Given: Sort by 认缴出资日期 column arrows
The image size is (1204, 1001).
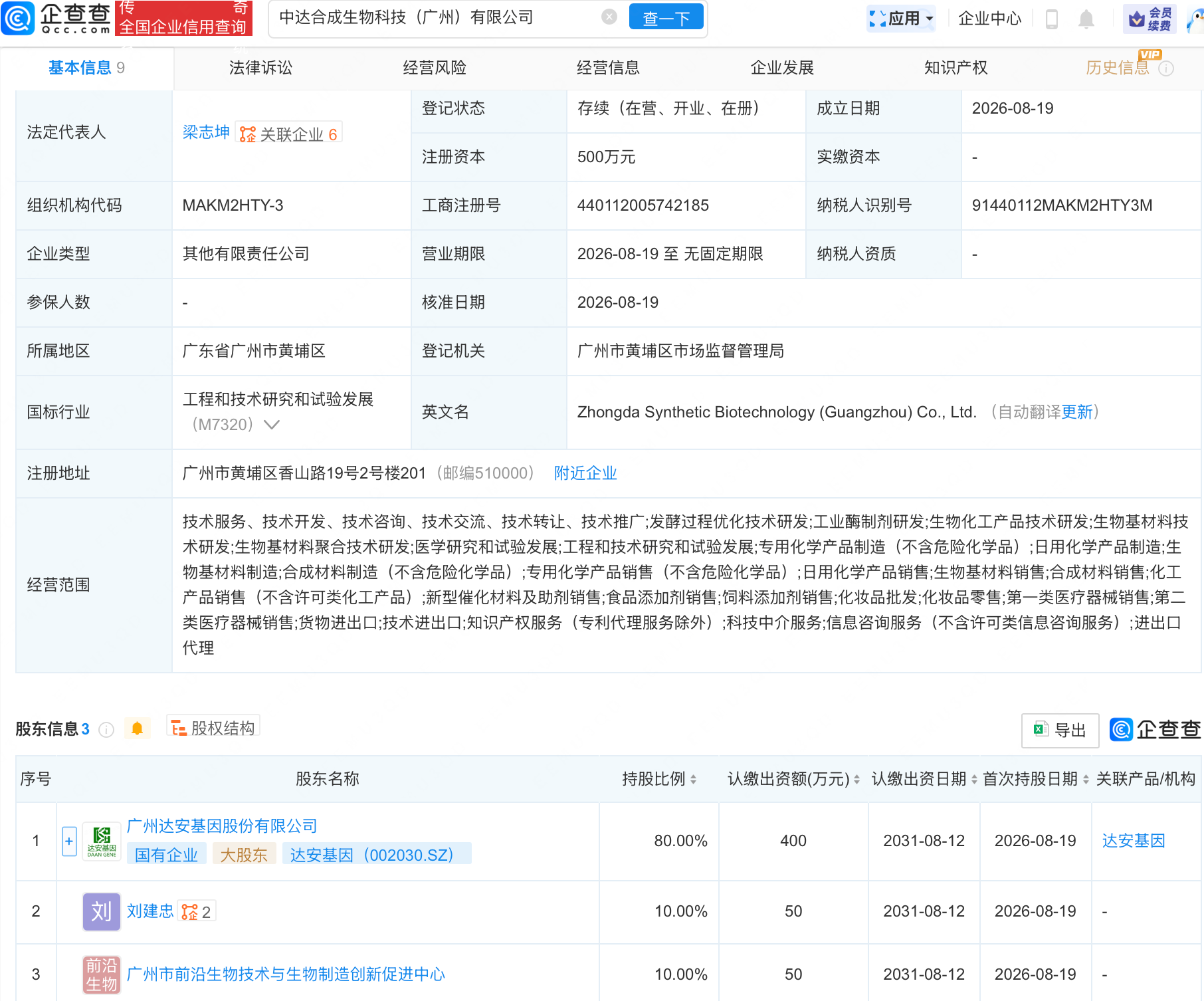Looking at the screenshot, I should pyautogui.click(x=974, y=779).
